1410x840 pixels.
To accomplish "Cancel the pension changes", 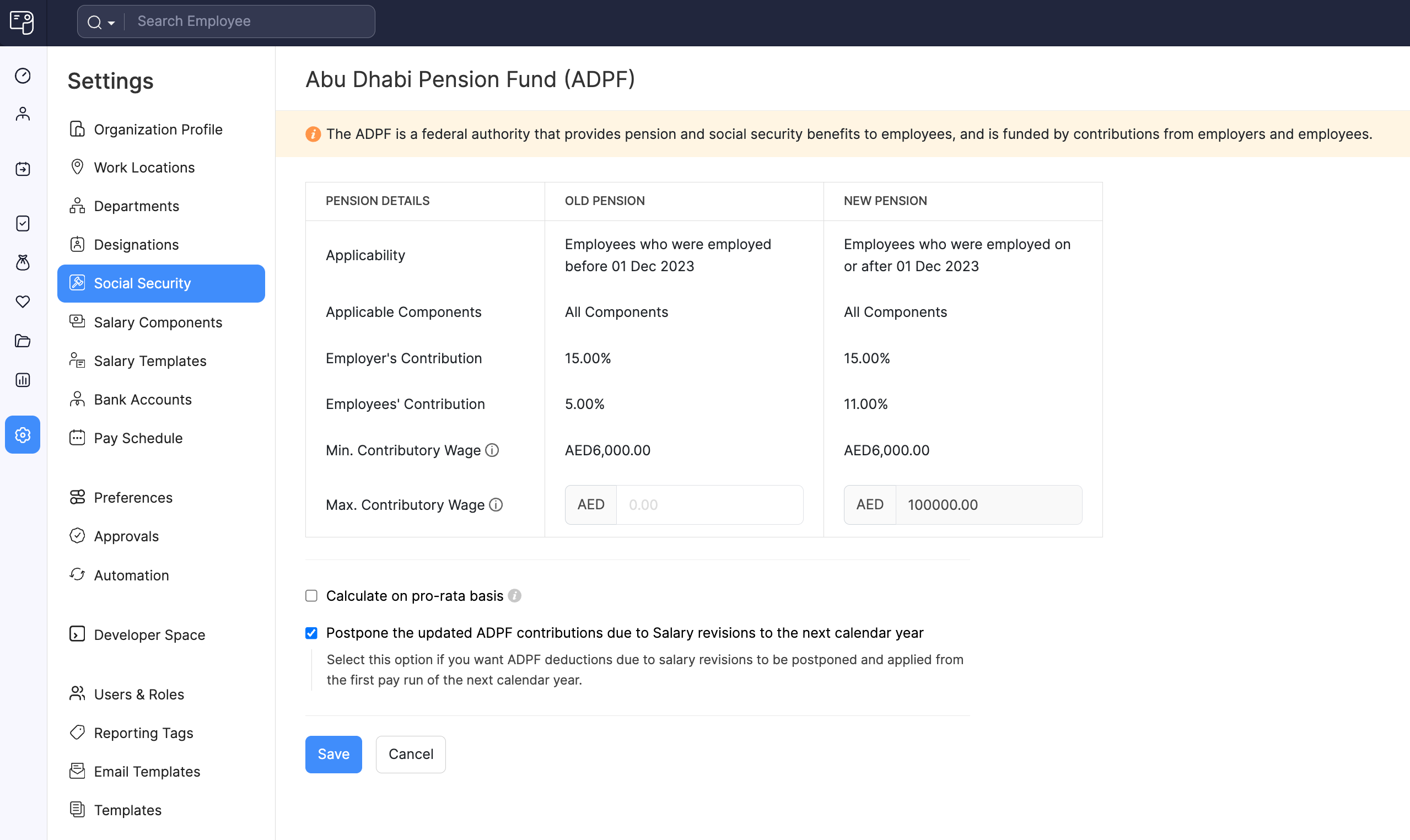I will coord(411,754).
